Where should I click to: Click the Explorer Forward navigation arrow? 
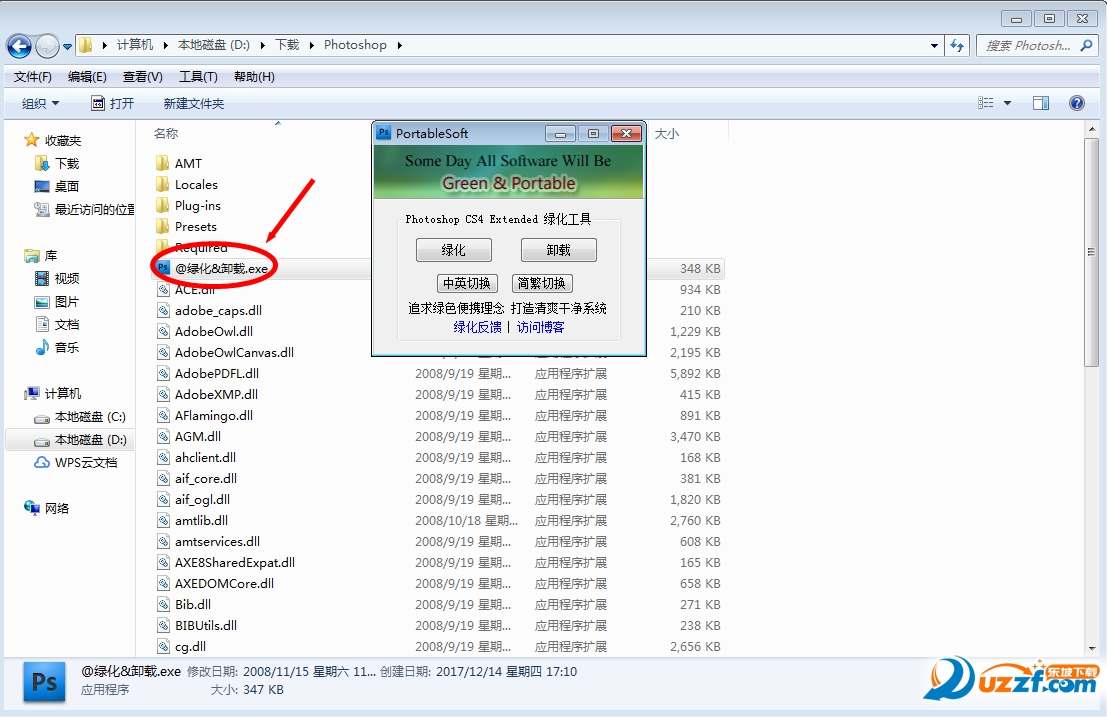47,47
